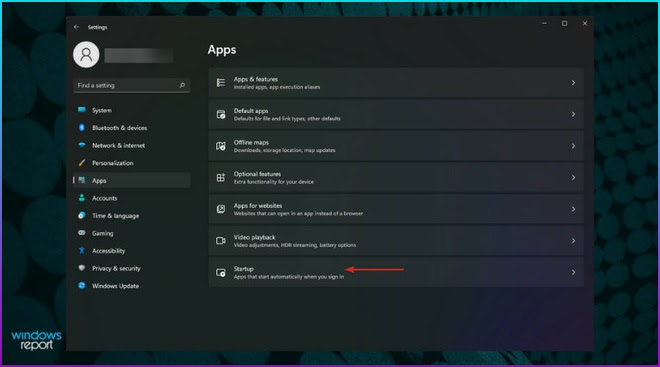Viewport: 660px width, 367px height.
Task: Open Accessibility category label
Action: [x=109, y=251]
